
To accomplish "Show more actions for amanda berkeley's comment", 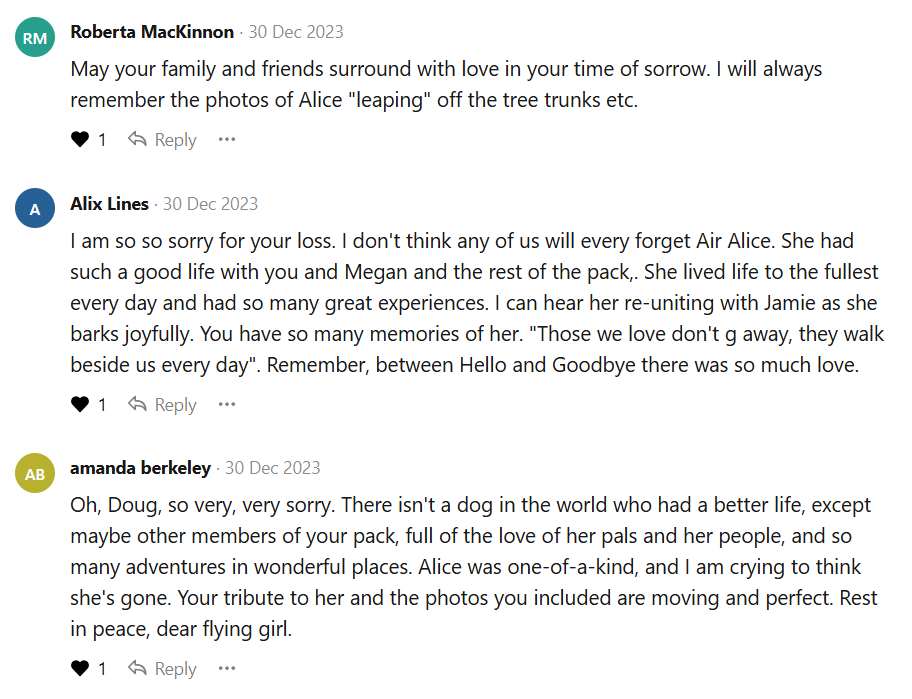I will pos(227,669).
